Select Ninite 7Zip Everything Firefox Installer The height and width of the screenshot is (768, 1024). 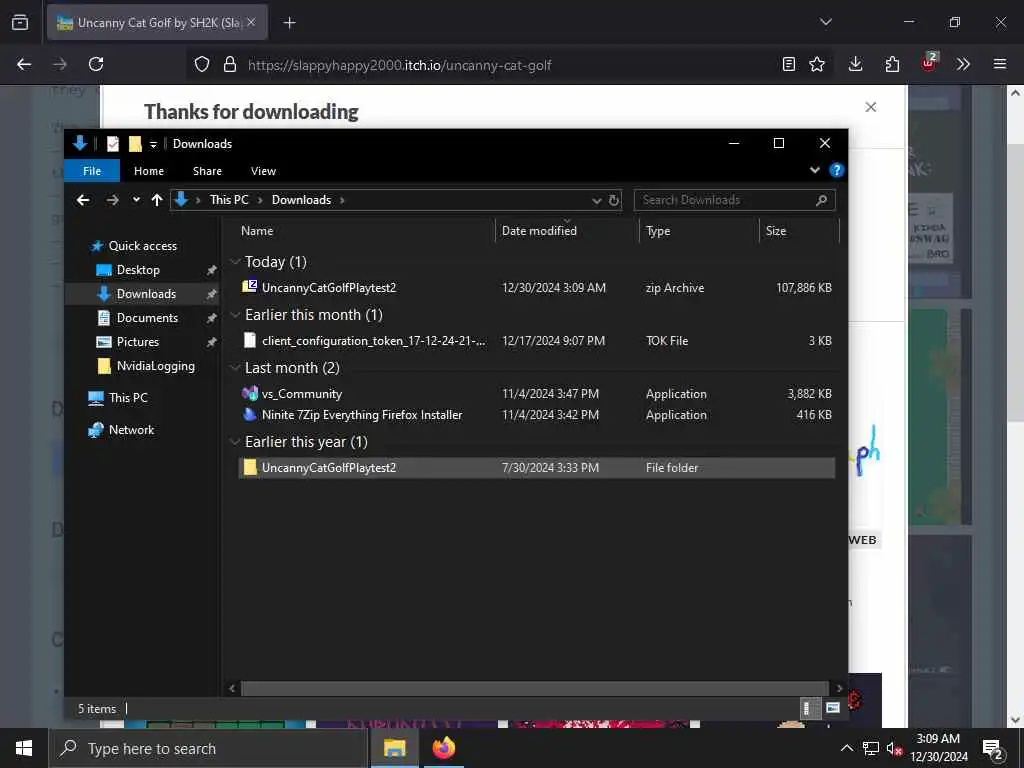coord(536,415)
